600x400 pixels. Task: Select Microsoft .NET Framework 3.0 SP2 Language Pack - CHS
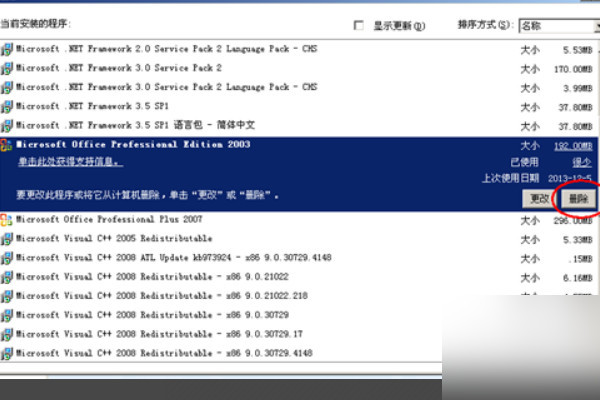pyautogui.click(x=166, y=87)
